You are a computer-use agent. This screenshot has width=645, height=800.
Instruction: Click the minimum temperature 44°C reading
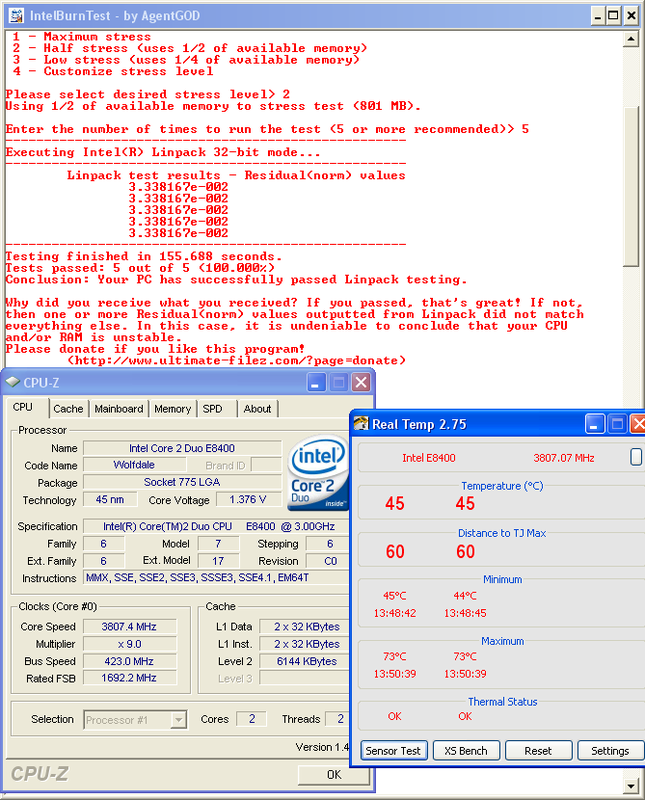(x=465, y=595)
